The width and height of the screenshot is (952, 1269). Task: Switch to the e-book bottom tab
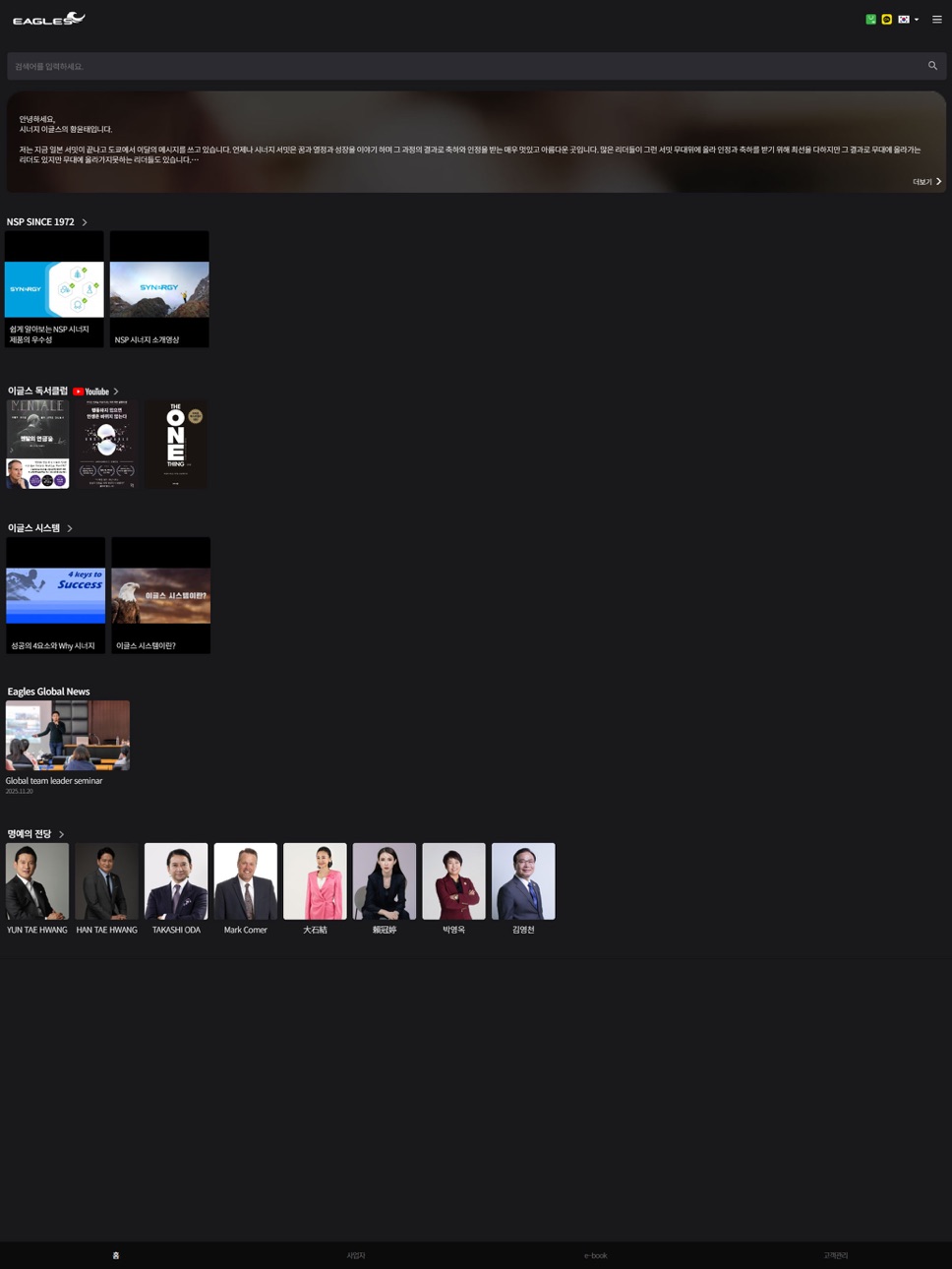596,1255
